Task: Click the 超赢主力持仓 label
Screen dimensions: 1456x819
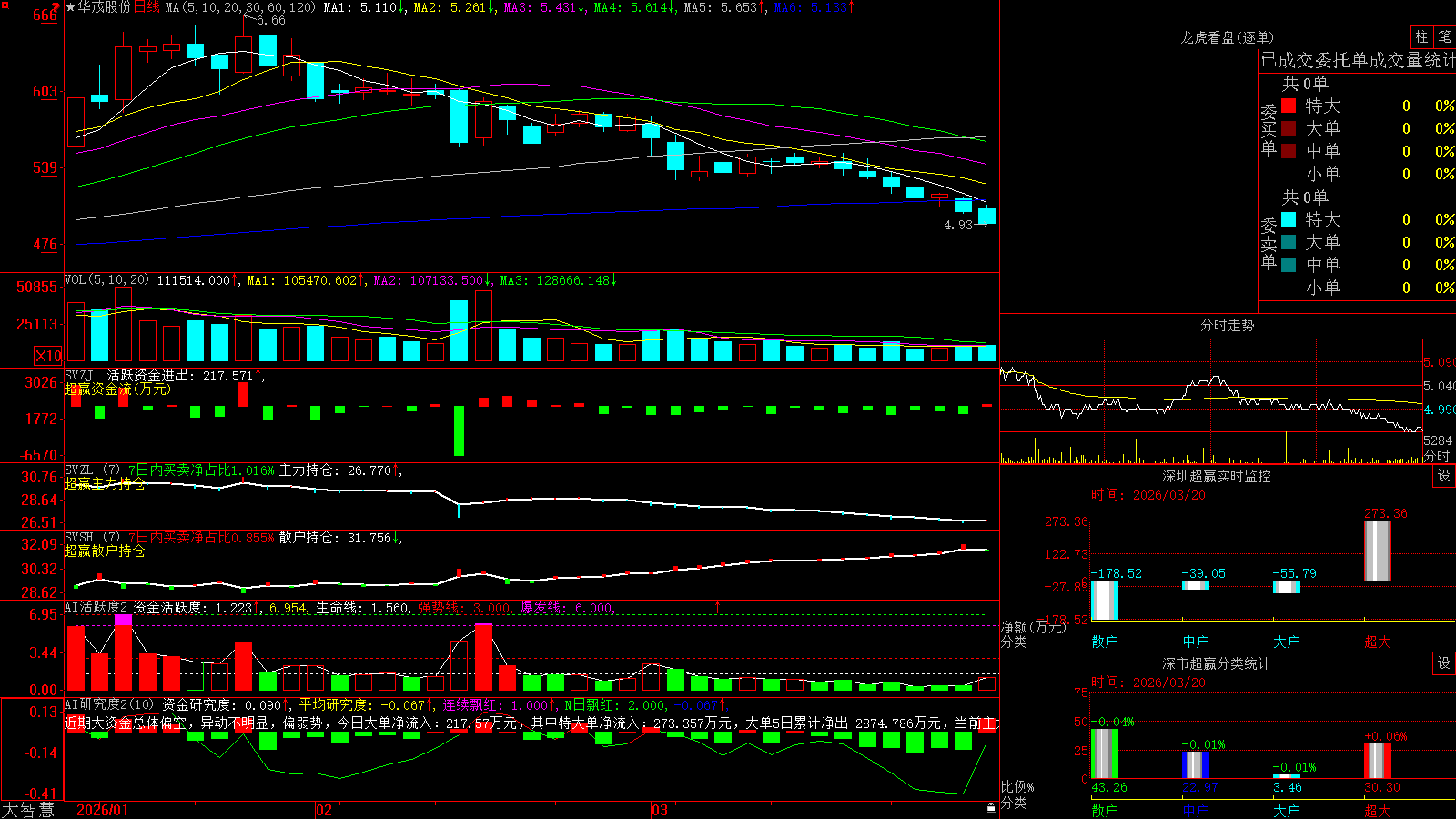Action: point(105,483)
